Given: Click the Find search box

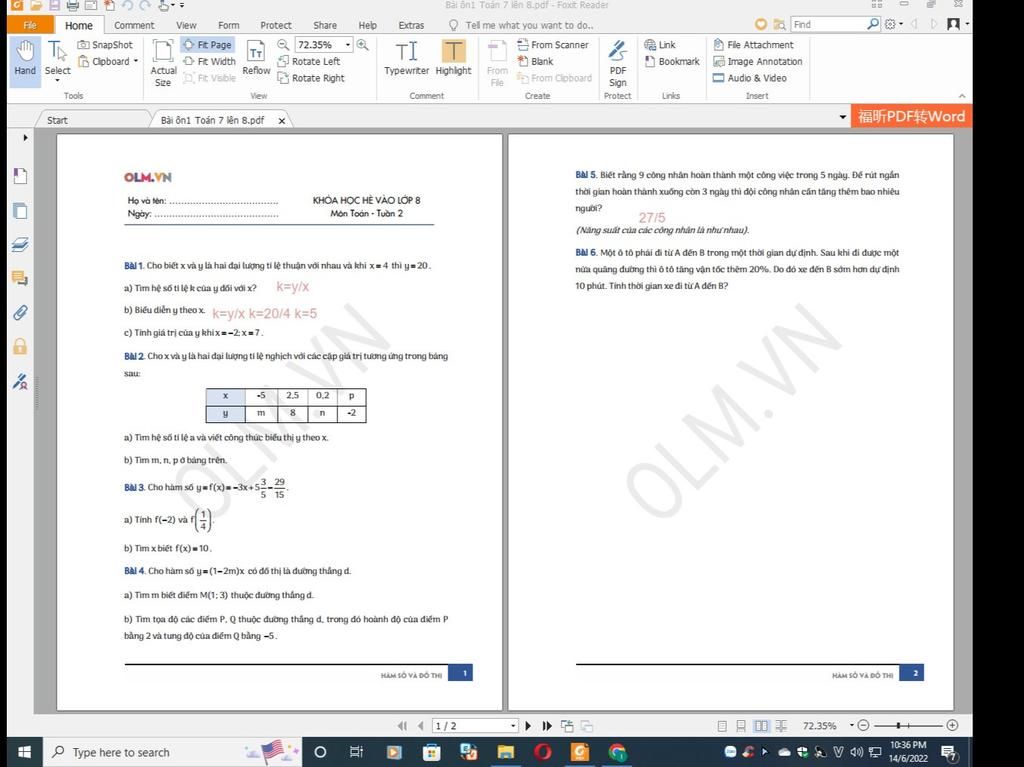Looking at the screenshot, I should point(829,24).
